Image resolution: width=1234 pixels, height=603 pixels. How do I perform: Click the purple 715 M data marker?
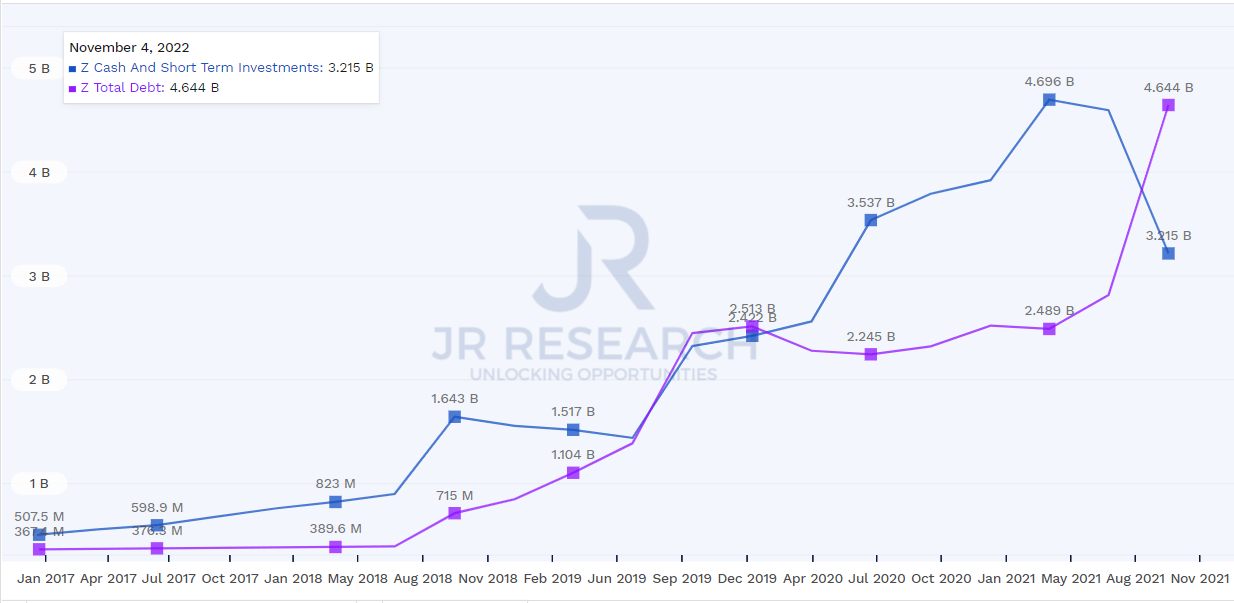455,513
